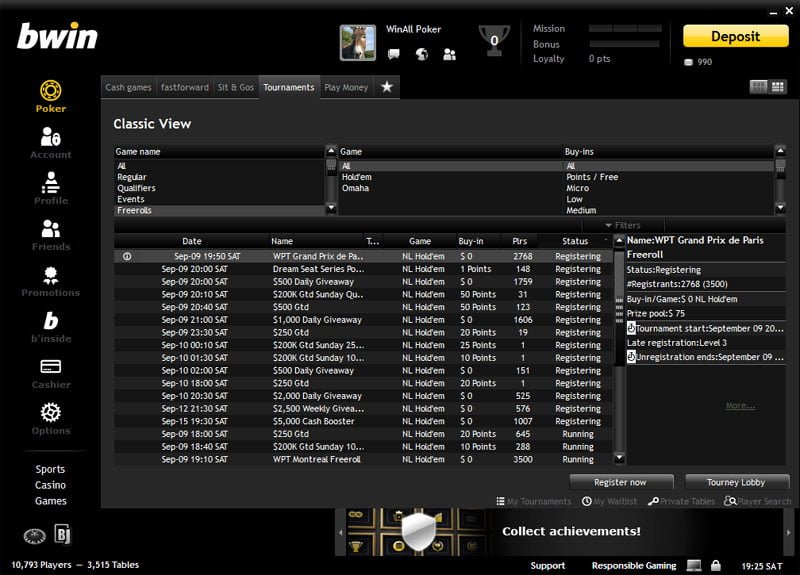Click the monitor connection icon in status bar
This screenshot has height=575, width=800.
tap(693, 565)
